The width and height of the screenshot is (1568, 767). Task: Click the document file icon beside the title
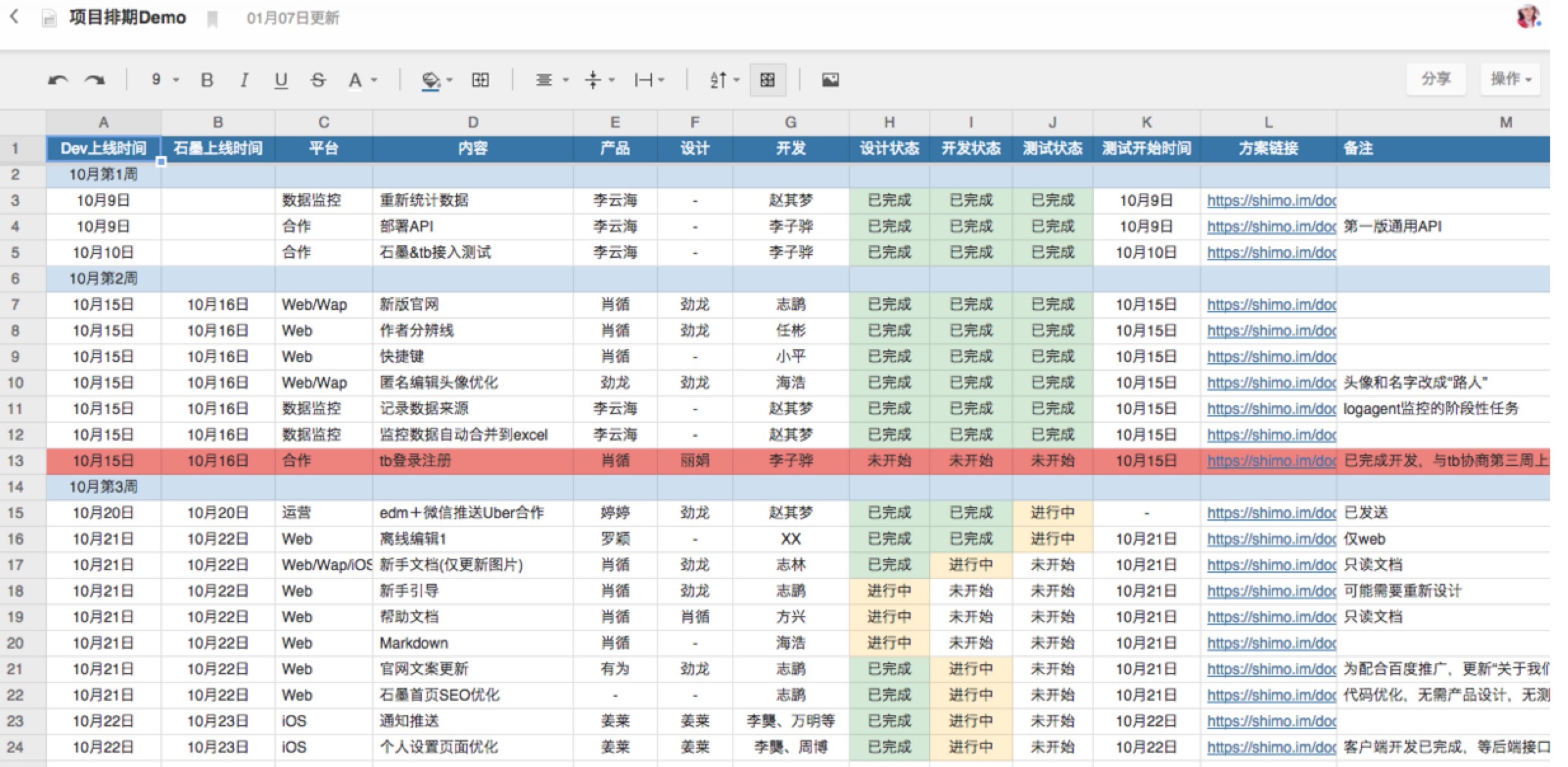click(49, 18)
